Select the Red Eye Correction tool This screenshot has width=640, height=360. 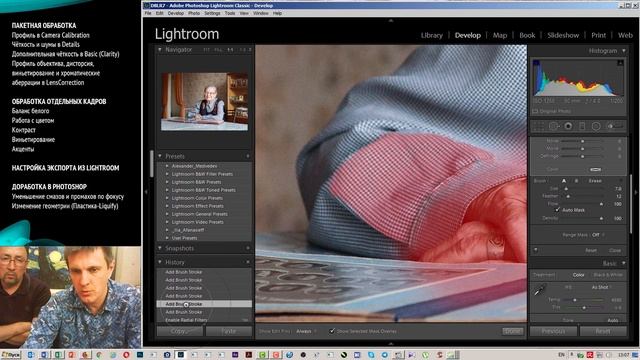click(x=568, y=126)
